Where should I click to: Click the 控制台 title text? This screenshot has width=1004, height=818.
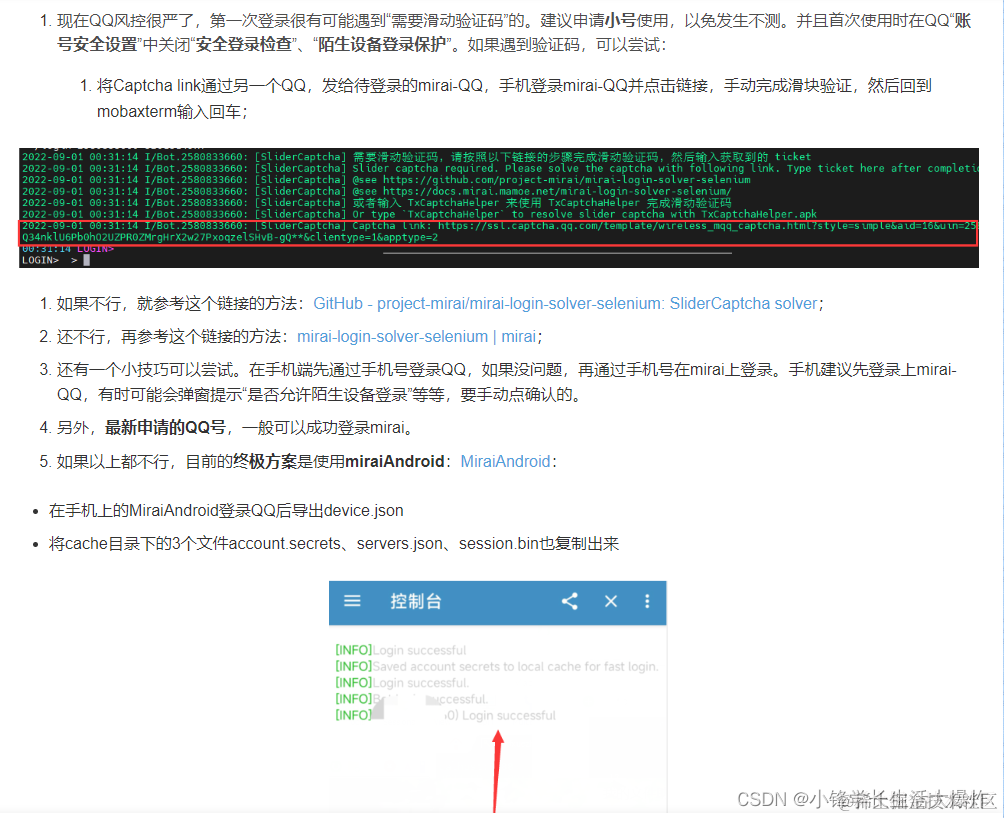click(416, 601)
